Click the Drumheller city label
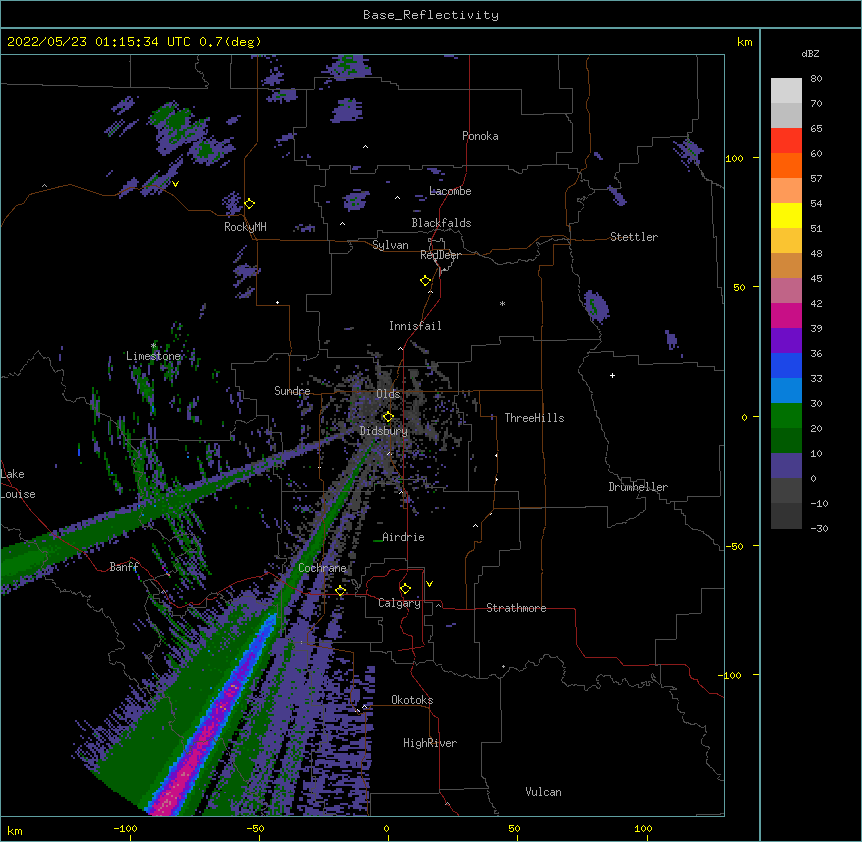The height and width of the screenshot is (842, 862). (638, 487)
